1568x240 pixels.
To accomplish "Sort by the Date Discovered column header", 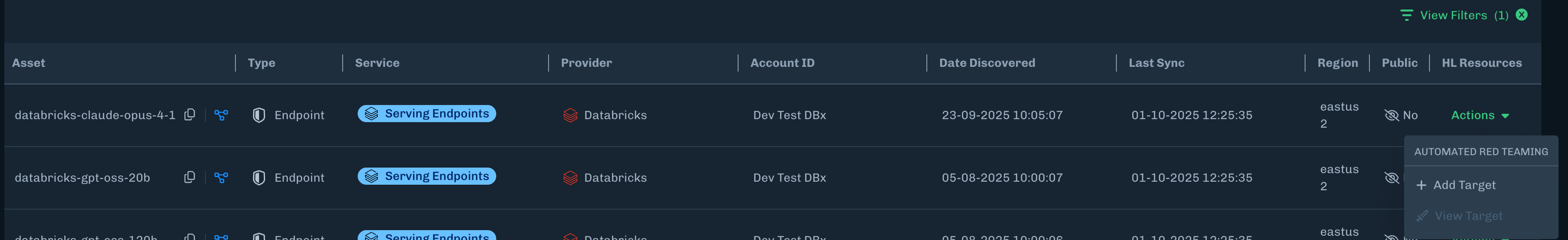I will click(986, 63).
